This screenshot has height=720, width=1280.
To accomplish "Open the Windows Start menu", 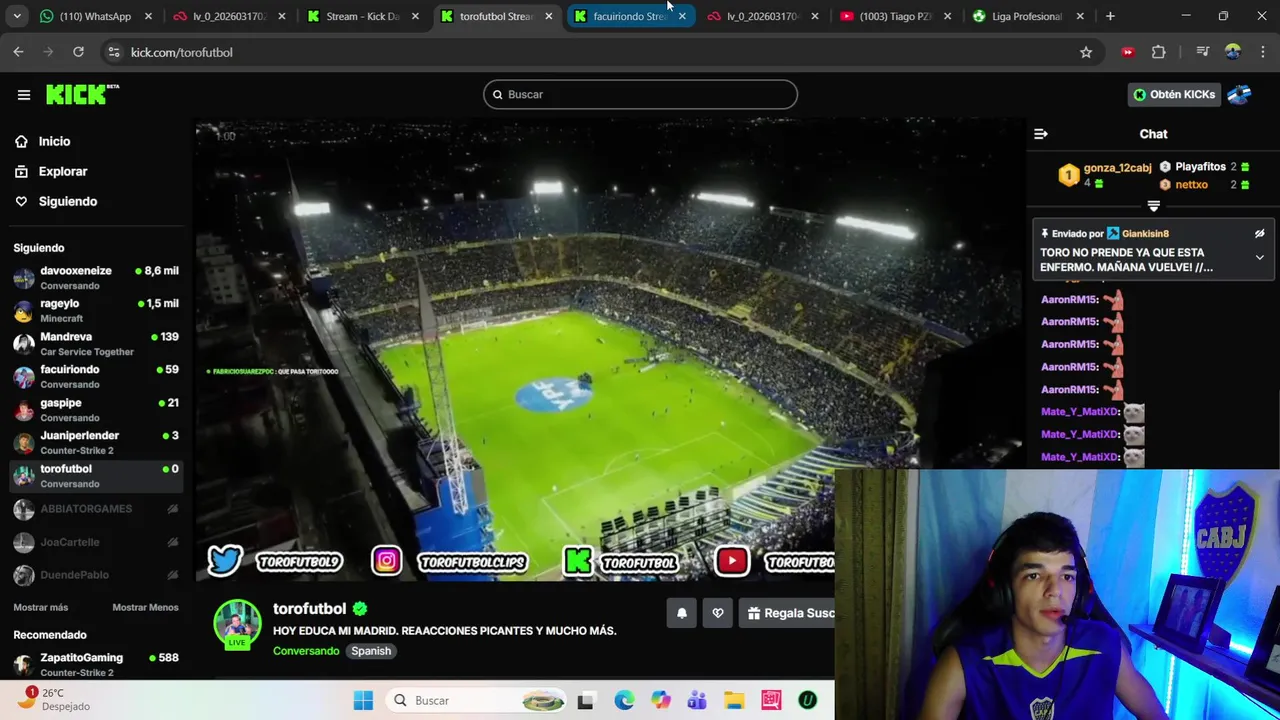I will [x=363, y=701].
